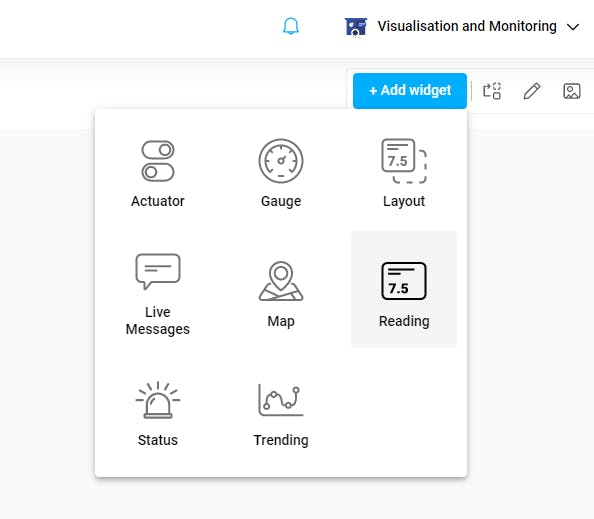This screenshot has width=594, height=519.
Task: Click the pencil edit dashboard icon
Action: (532, 91)
